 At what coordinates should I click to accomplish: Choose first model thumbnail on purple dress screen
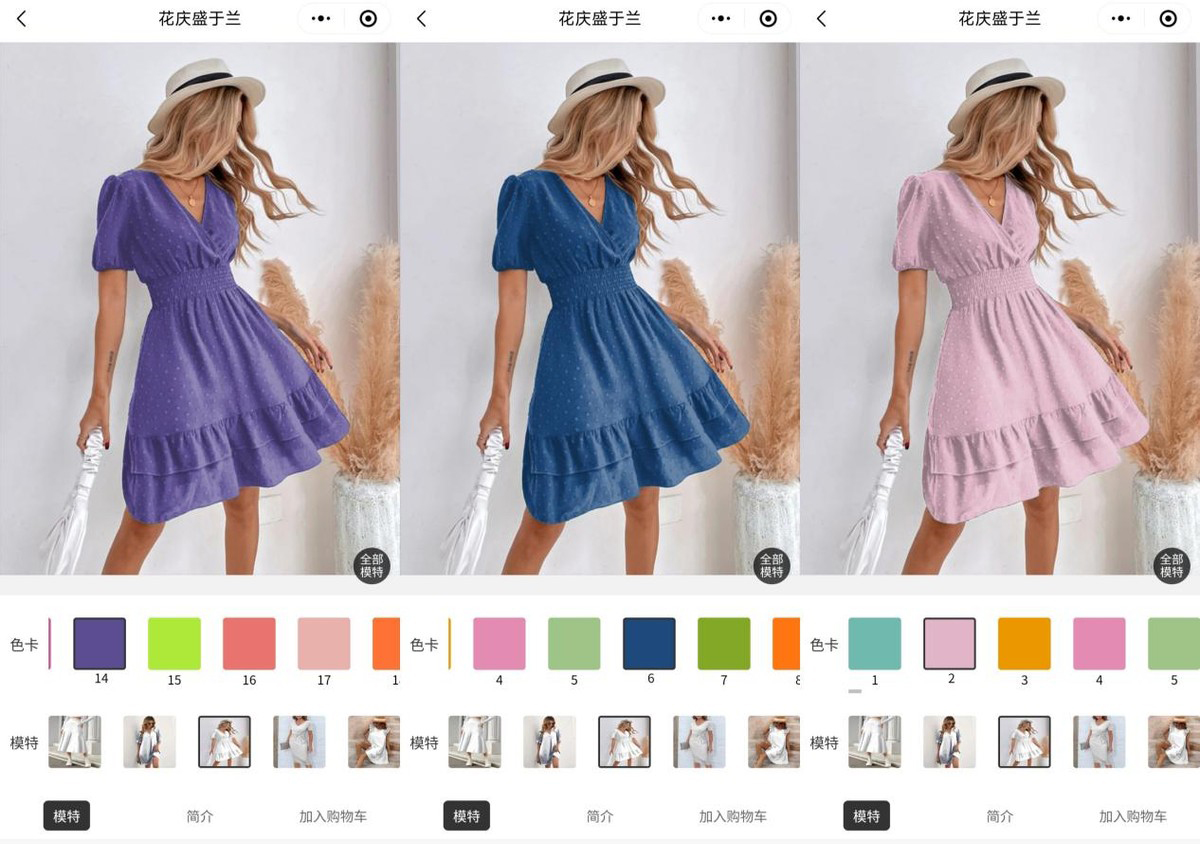pos(75,742)
